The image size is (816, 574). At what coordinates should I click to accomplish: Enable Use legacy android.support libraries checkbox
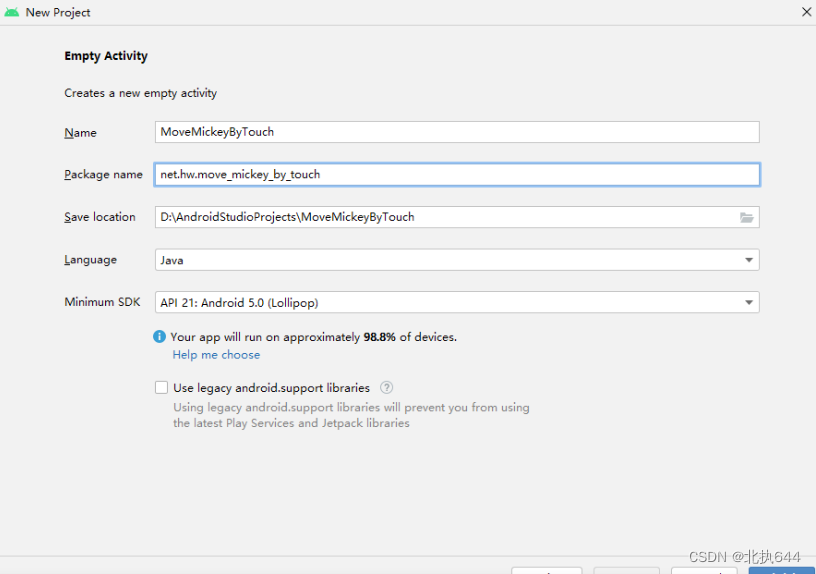[161, 388]
